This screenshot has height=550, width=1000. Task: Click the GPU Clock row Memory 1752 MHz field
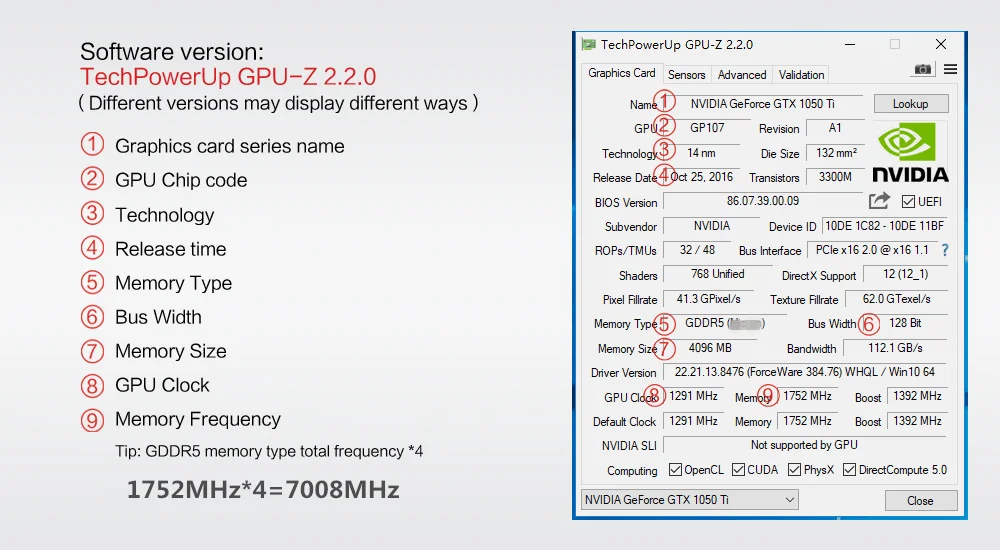807,396
